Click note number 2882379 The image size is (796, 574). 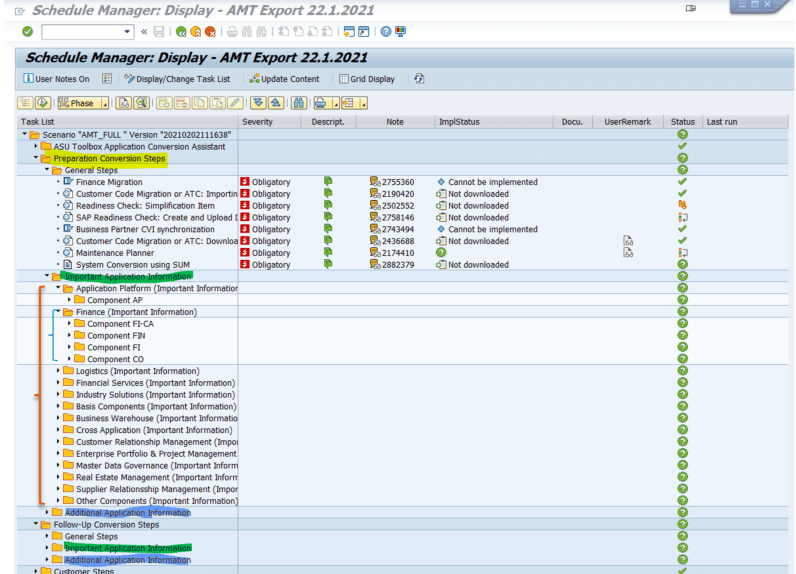point(398,265)
